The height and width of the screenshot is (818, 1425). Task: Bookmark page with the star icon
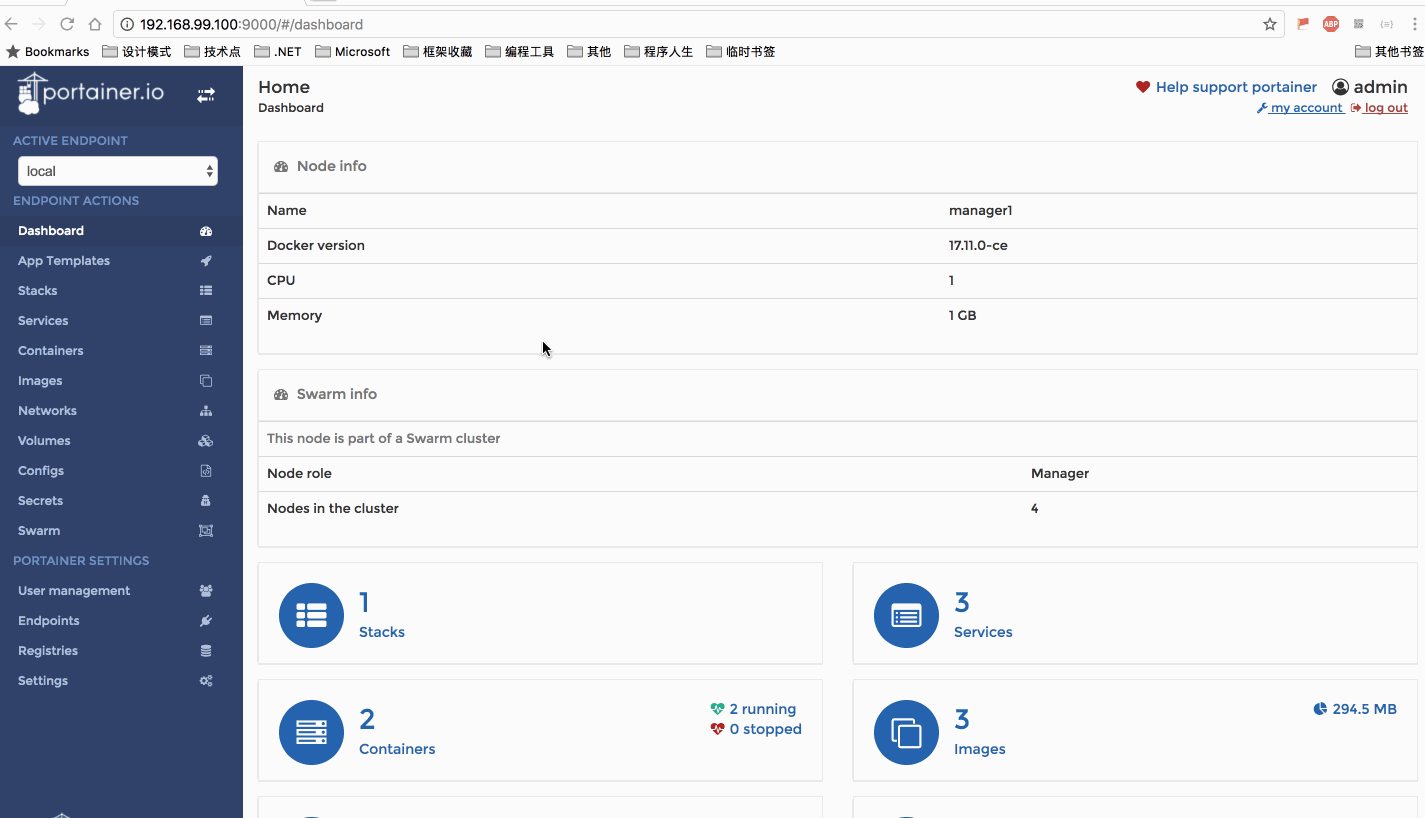[1270, 24]
